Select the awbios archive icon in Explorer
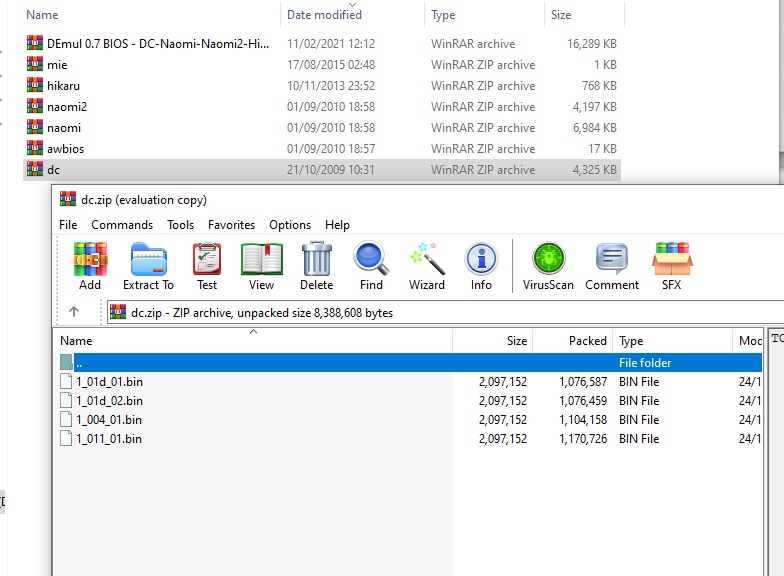 pyautogui.click(x=34, y=148)
